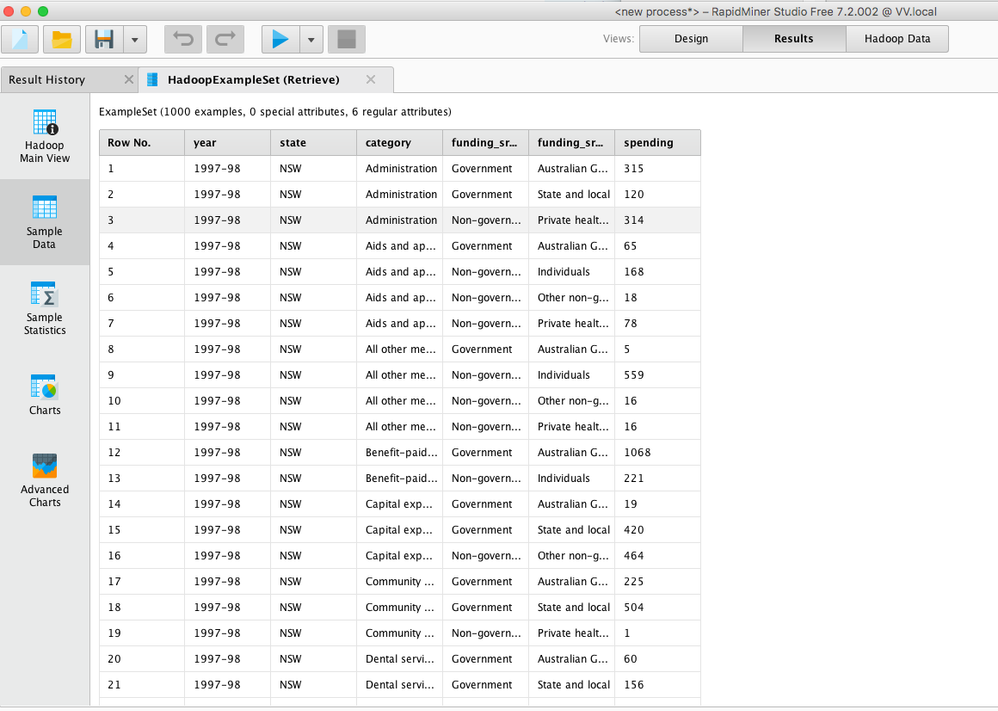Open Charts in the sidebar
The image size is (998, 711).
[45, 395]
